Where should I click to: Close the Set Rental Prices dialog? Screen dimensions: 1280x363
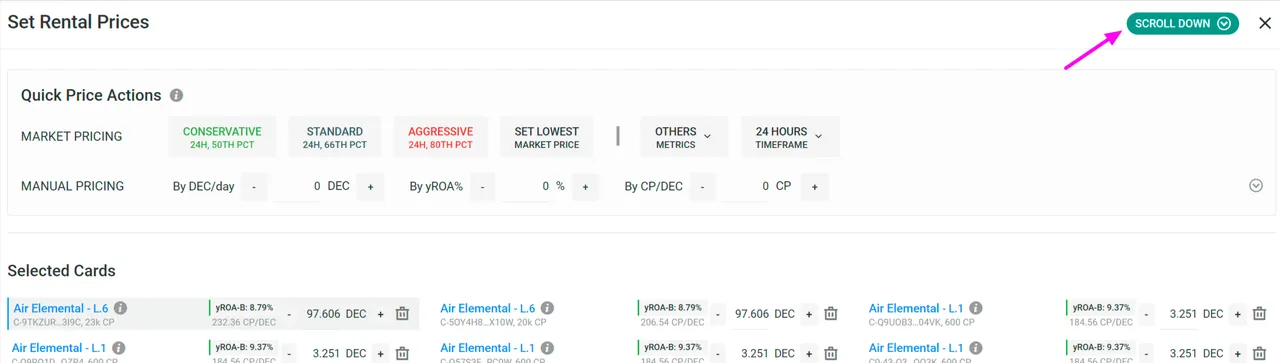tap(1265, 24)
